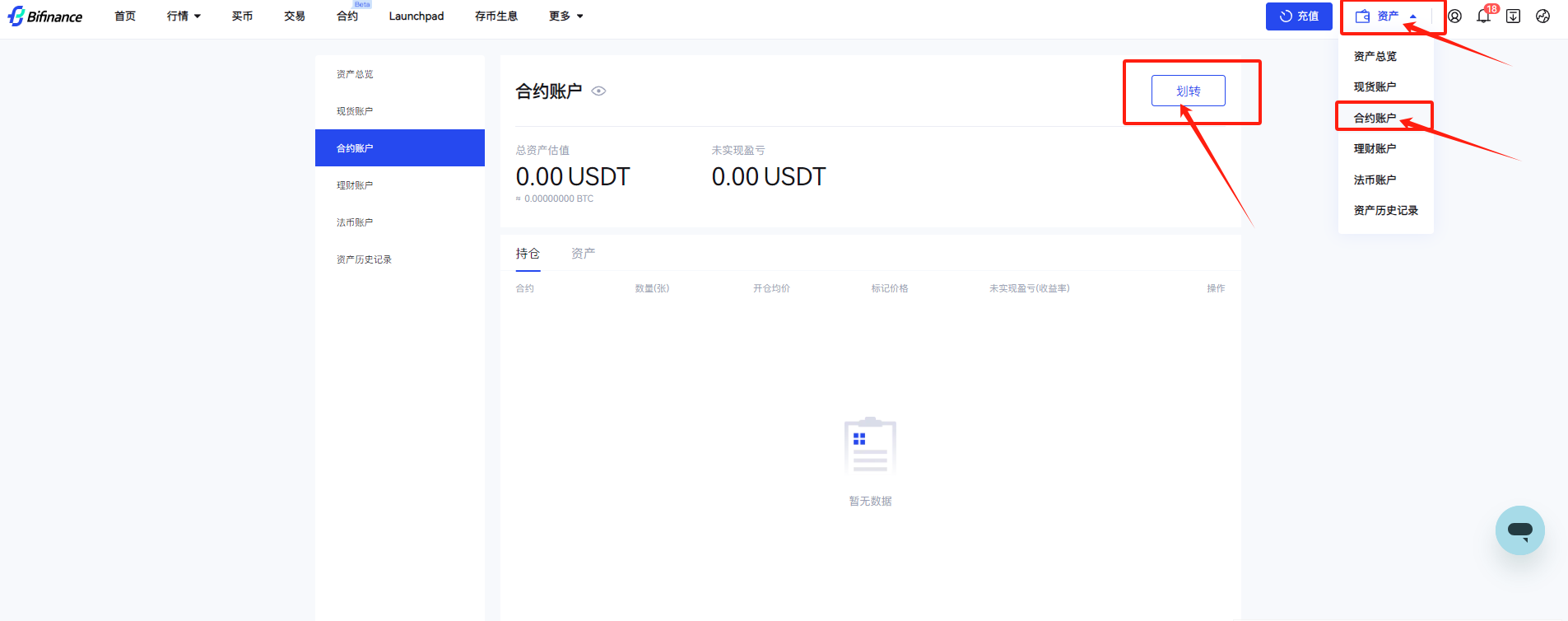Expand the 行情 dropdown menu

pos(184,16)
